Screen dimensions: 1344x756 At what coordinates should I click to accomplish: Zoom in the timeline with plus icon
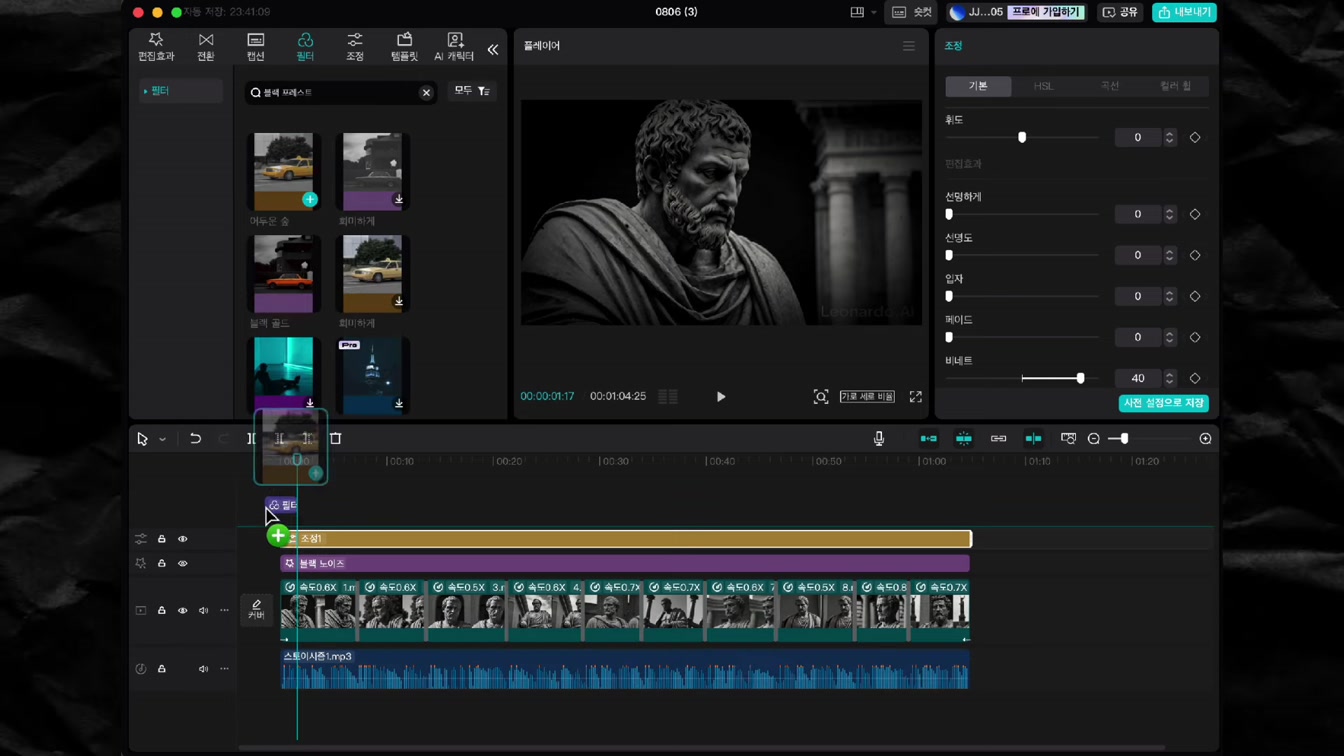click(1205, 439)
